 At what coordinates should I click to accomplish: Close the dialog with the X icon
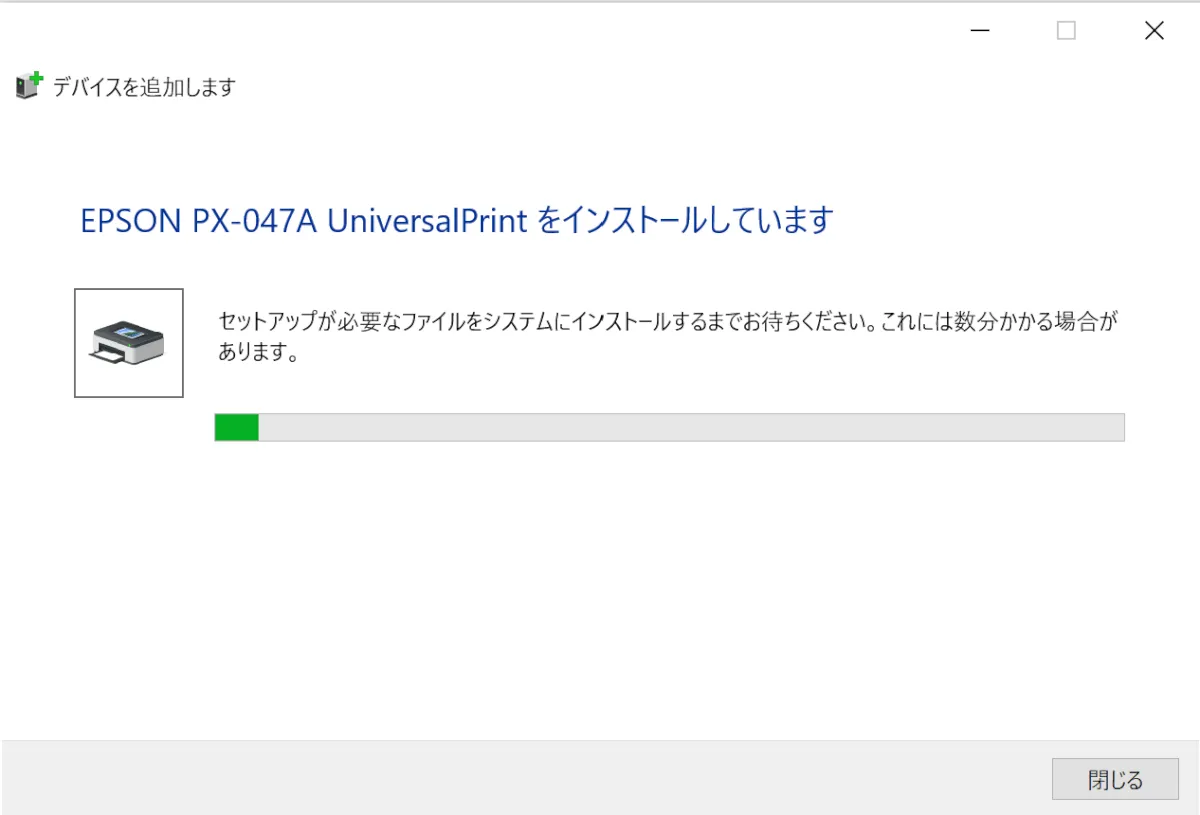[x=1153, y=31]
